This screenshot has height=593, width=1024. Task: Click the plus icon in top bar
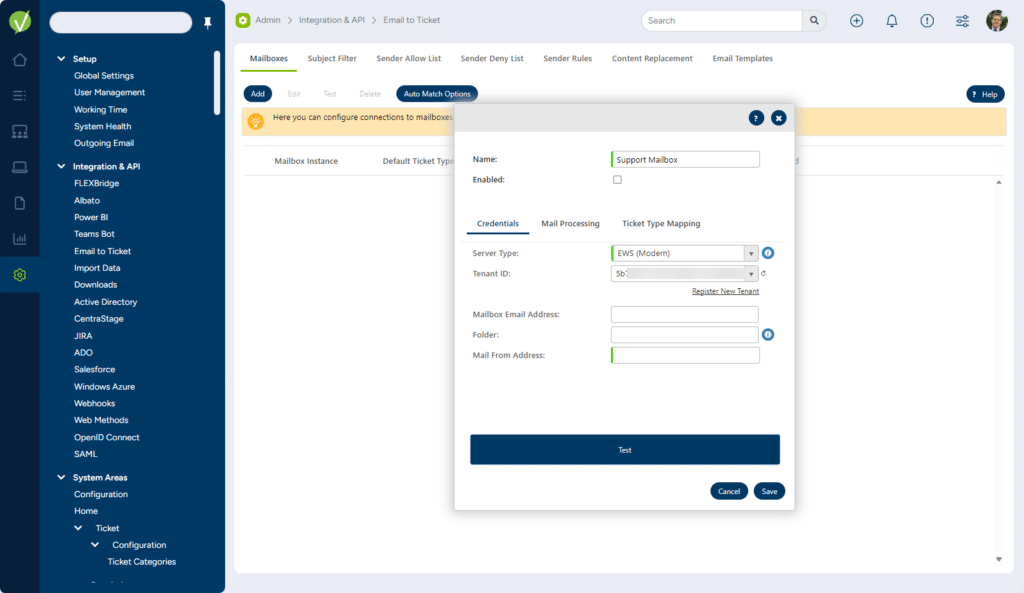[856, 21]
